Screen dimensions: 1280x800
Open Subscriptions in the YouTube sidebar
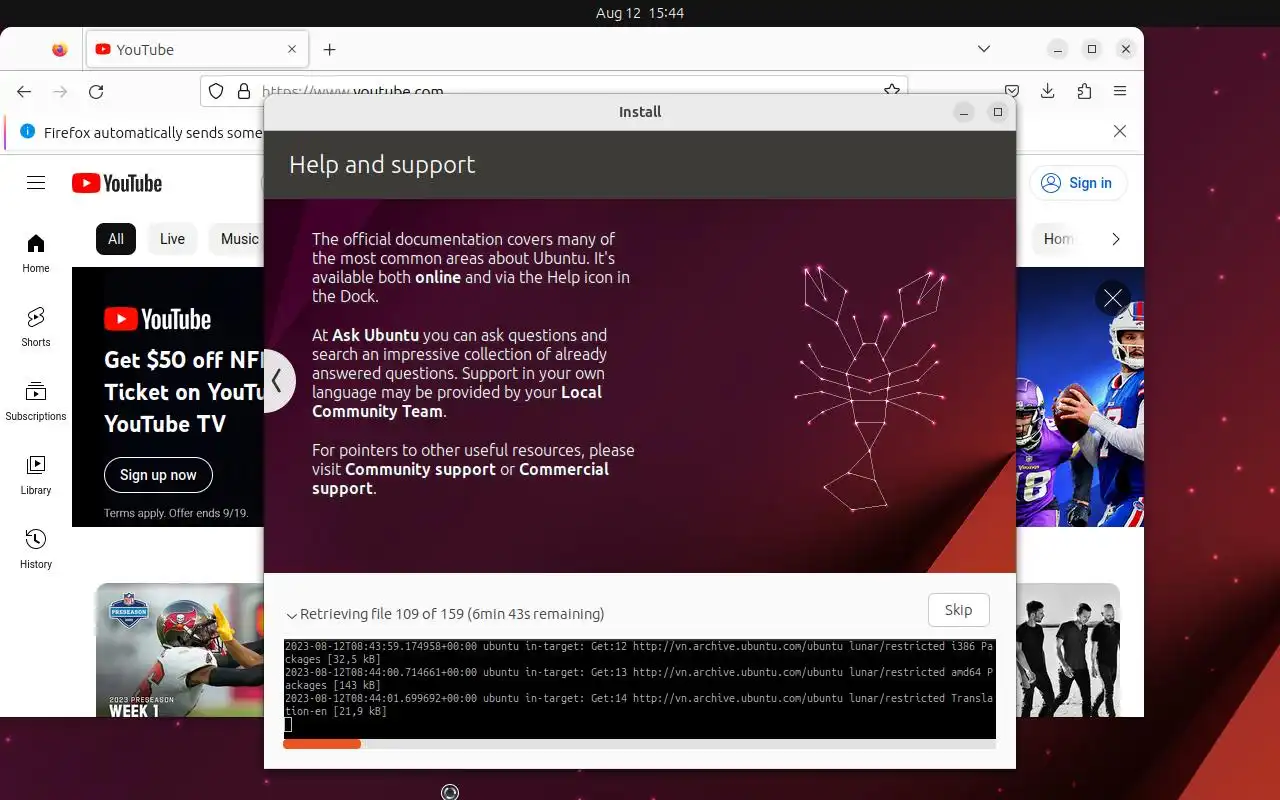click(x=36, y=401)
